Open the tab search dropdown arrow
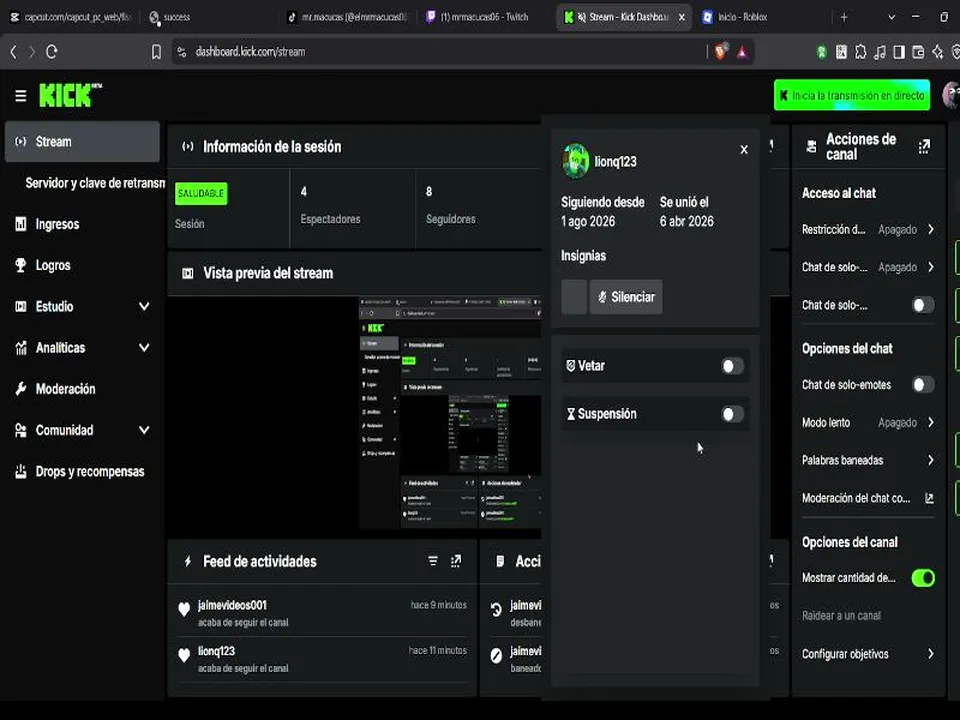This screenshot has width=960, height=720. pos(891,17)
